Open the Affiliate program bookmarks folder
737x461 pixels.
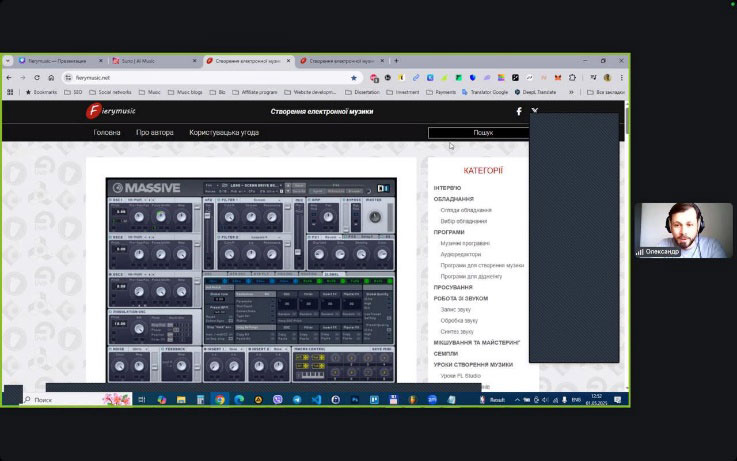pos(255,92)
